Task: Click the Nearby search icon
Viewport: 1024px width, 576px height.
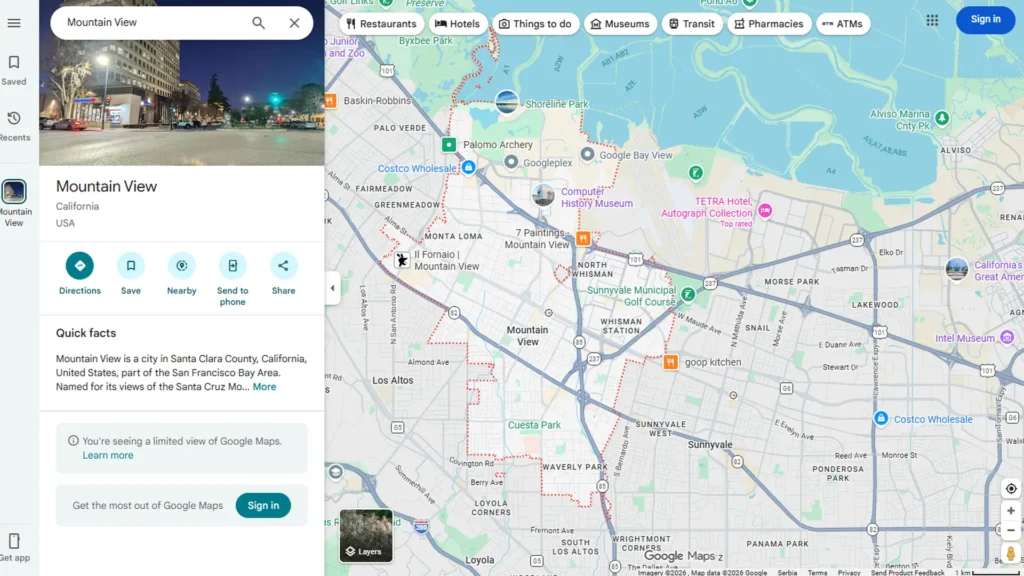Action: 181,267
